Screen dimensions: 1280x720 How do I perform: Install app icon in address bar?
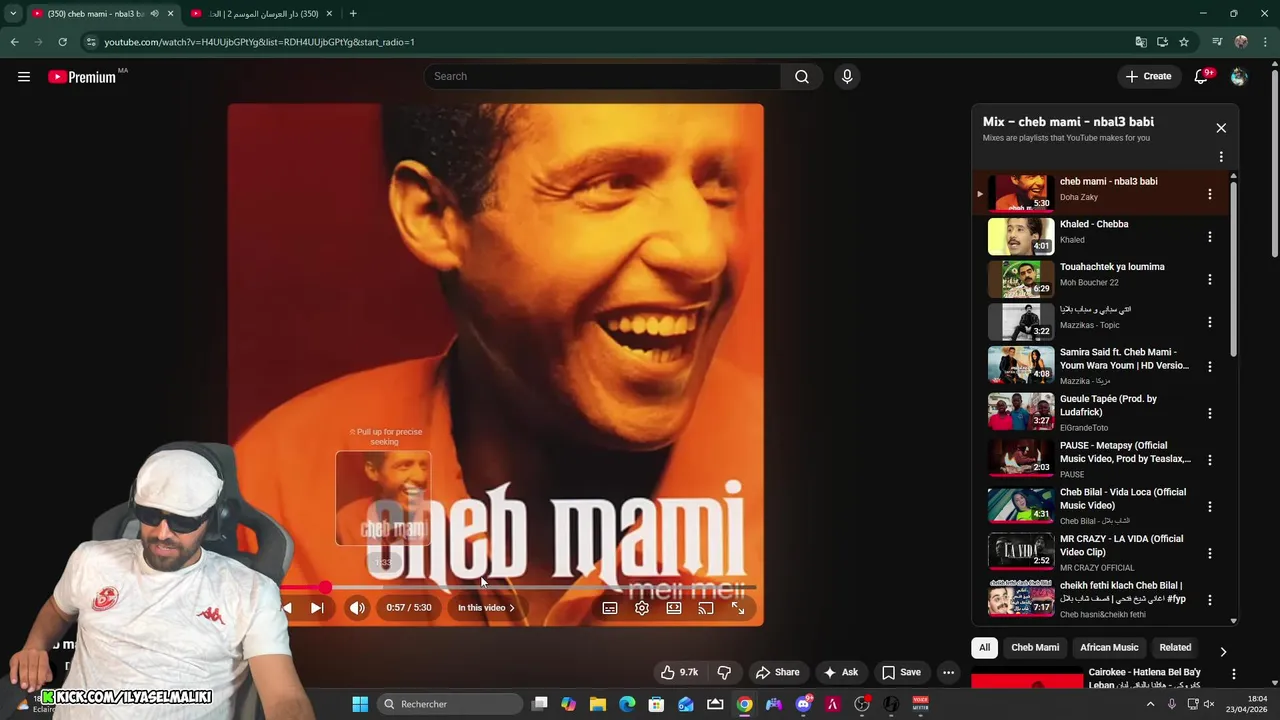point(1162,42)
